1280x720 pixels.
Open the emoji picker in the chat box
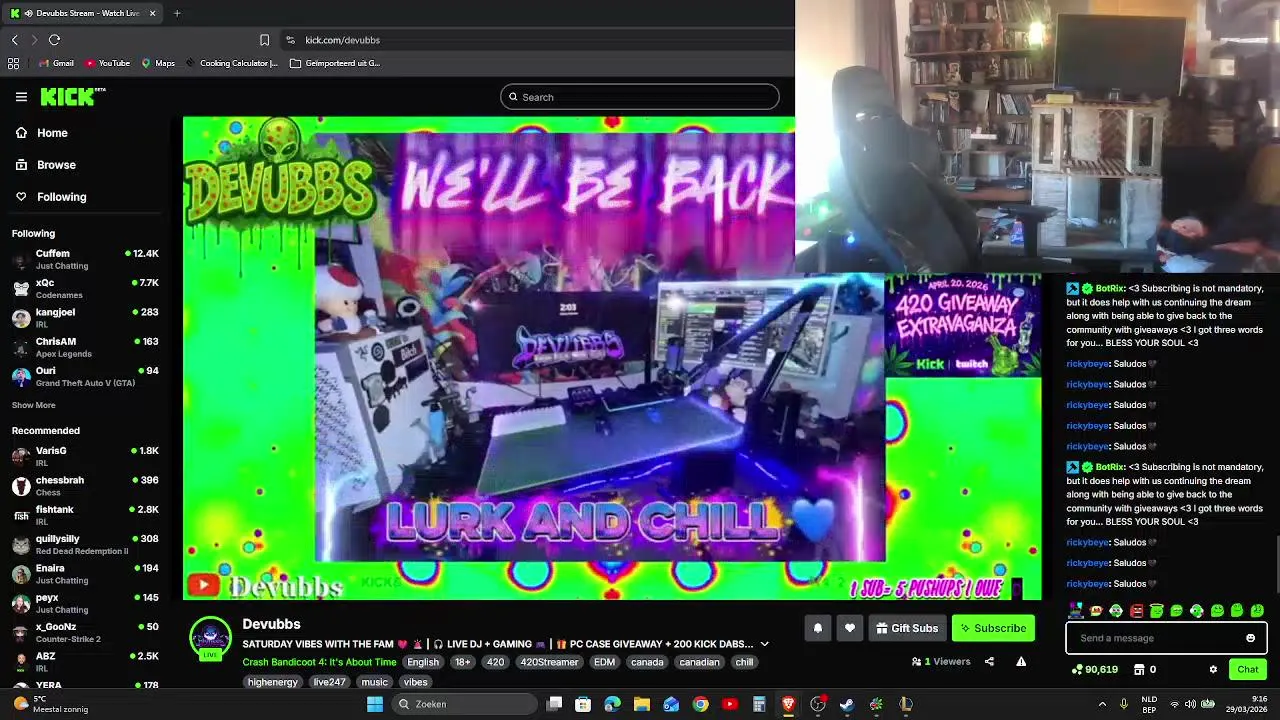(x=1250, y=638)
